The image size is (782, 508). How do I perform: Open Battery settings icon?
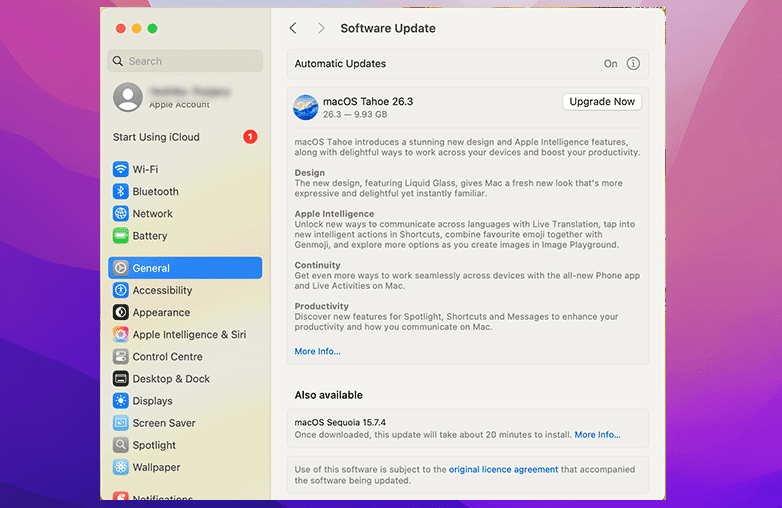pos(121,235)
